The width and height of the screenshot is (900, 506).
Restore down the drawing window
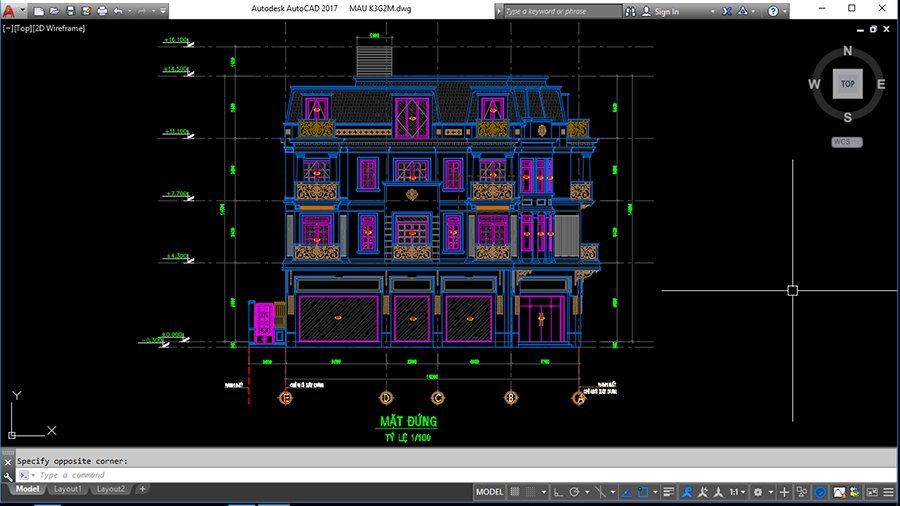pyautogui.click(x=873, y=29)
